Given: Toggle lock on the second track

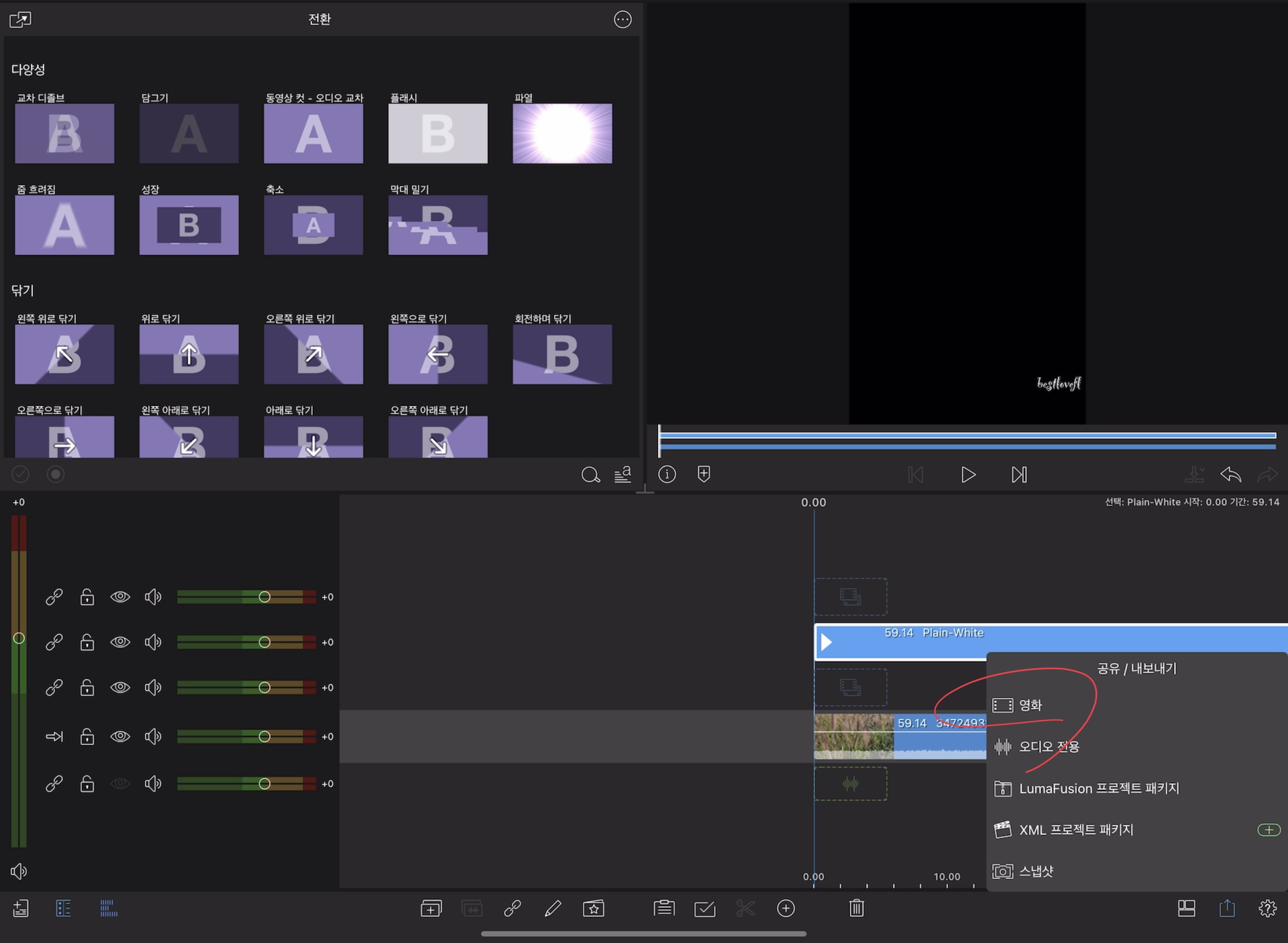Looking at the screenshot, I should tap(87, 642).
